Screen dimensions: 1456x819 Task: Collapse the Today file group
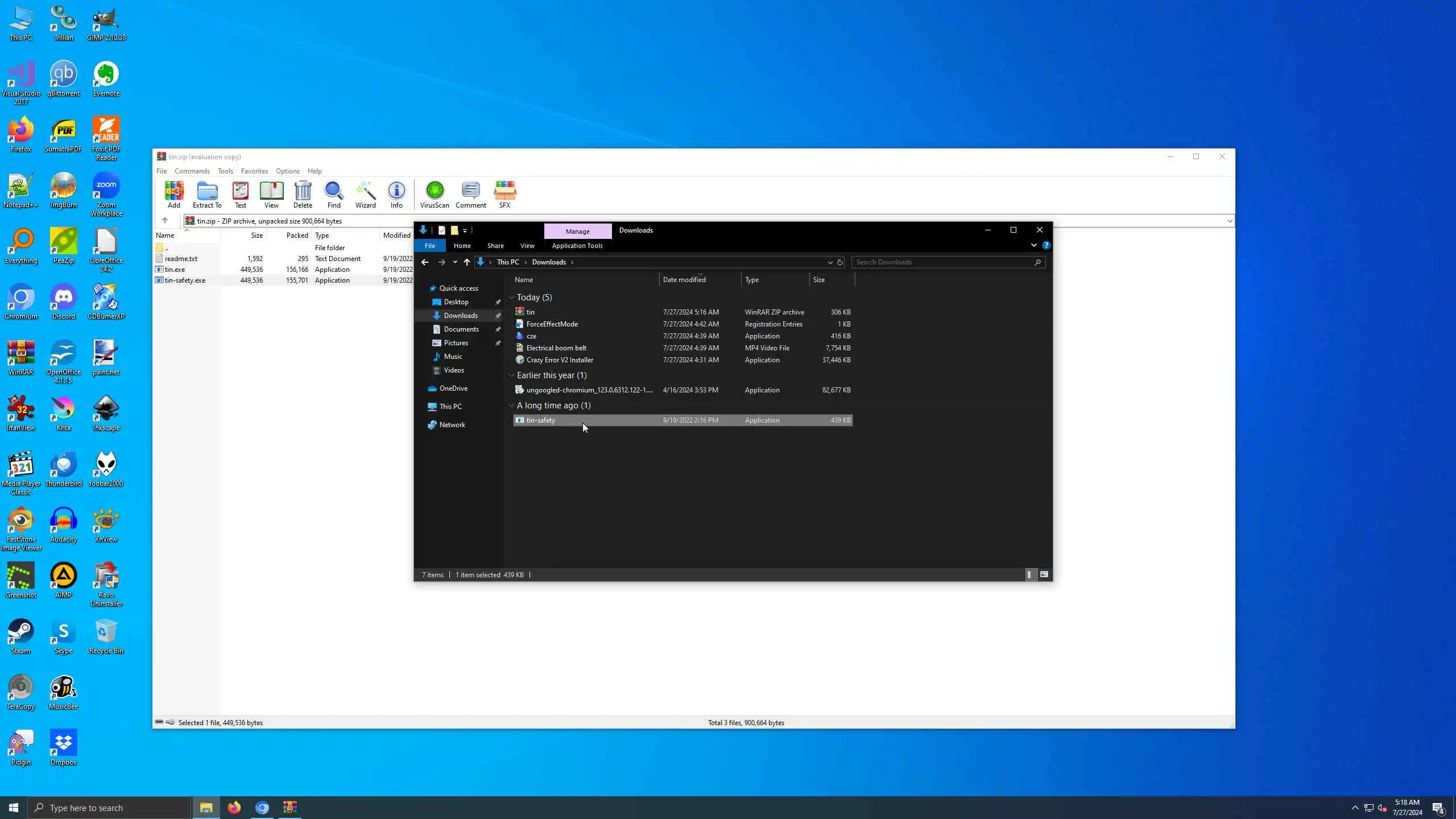511,297
